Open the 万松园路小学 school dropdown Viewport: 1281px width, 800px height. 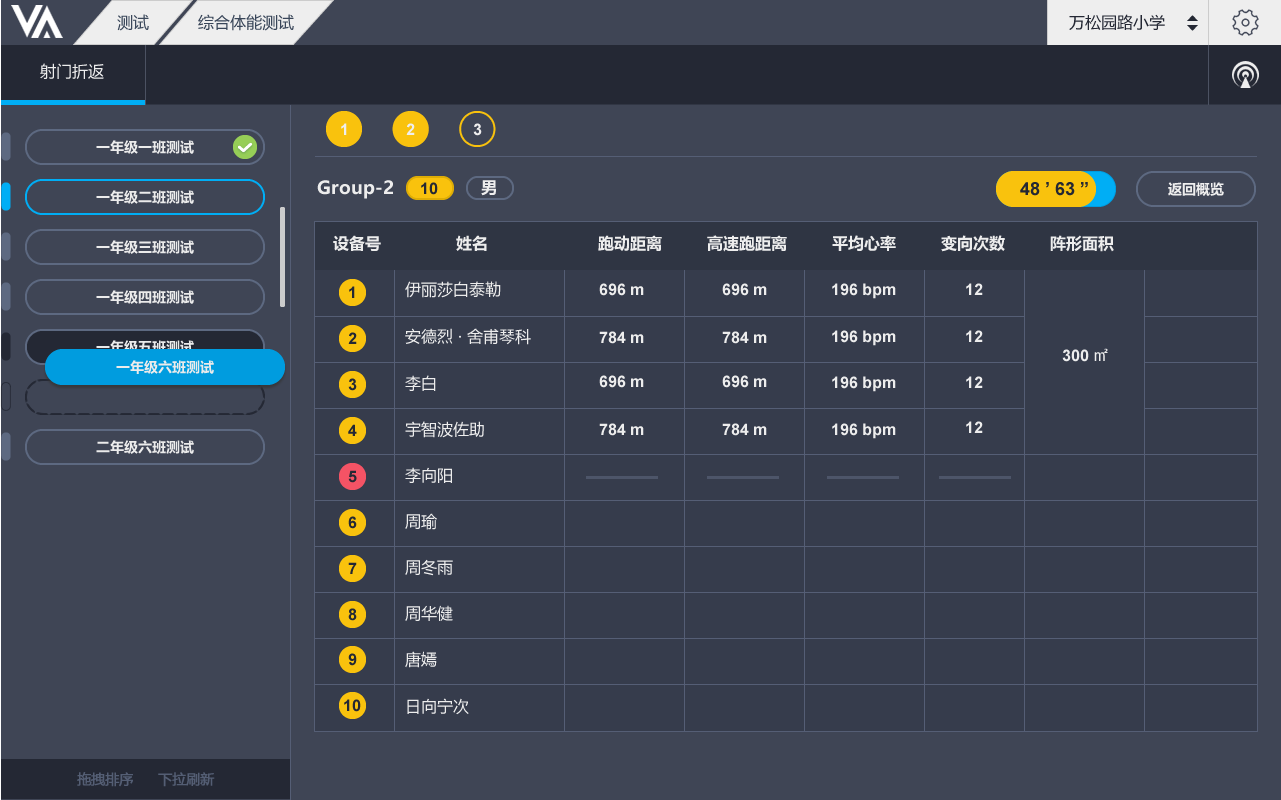(1128, 22)
